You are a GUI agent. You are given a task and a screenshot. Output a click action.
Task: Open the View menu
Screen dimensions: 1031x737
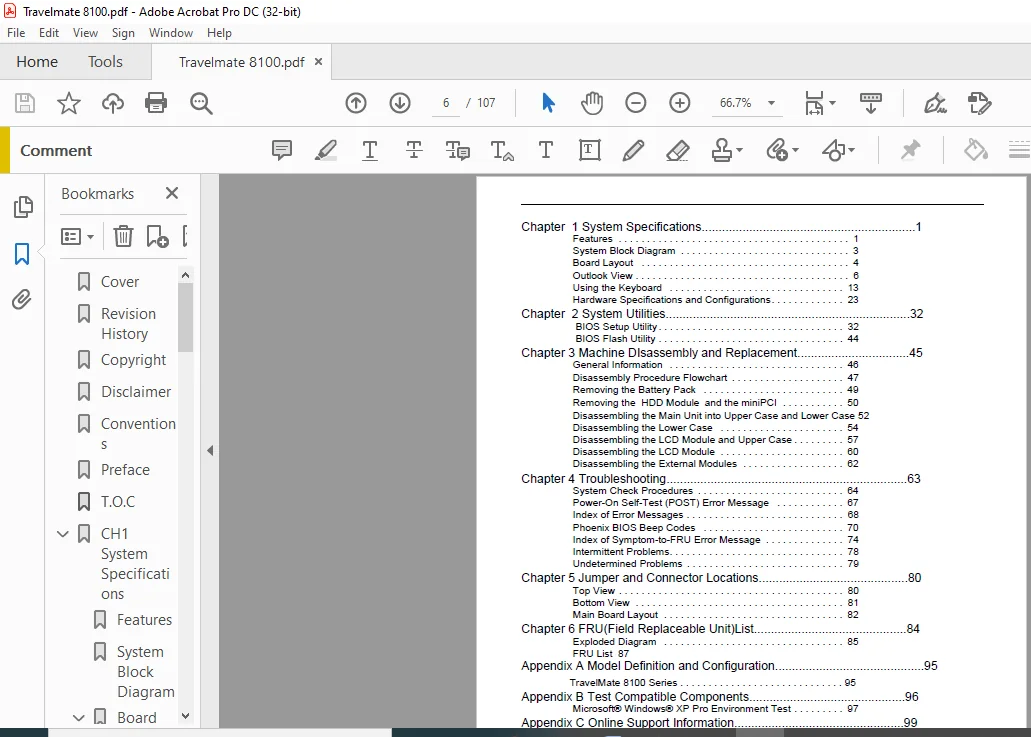point(85,33)
